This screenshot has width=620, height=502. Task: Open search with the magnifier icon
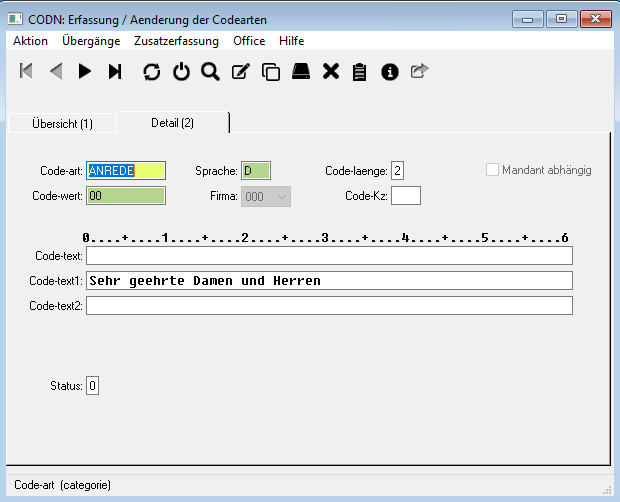210,71
